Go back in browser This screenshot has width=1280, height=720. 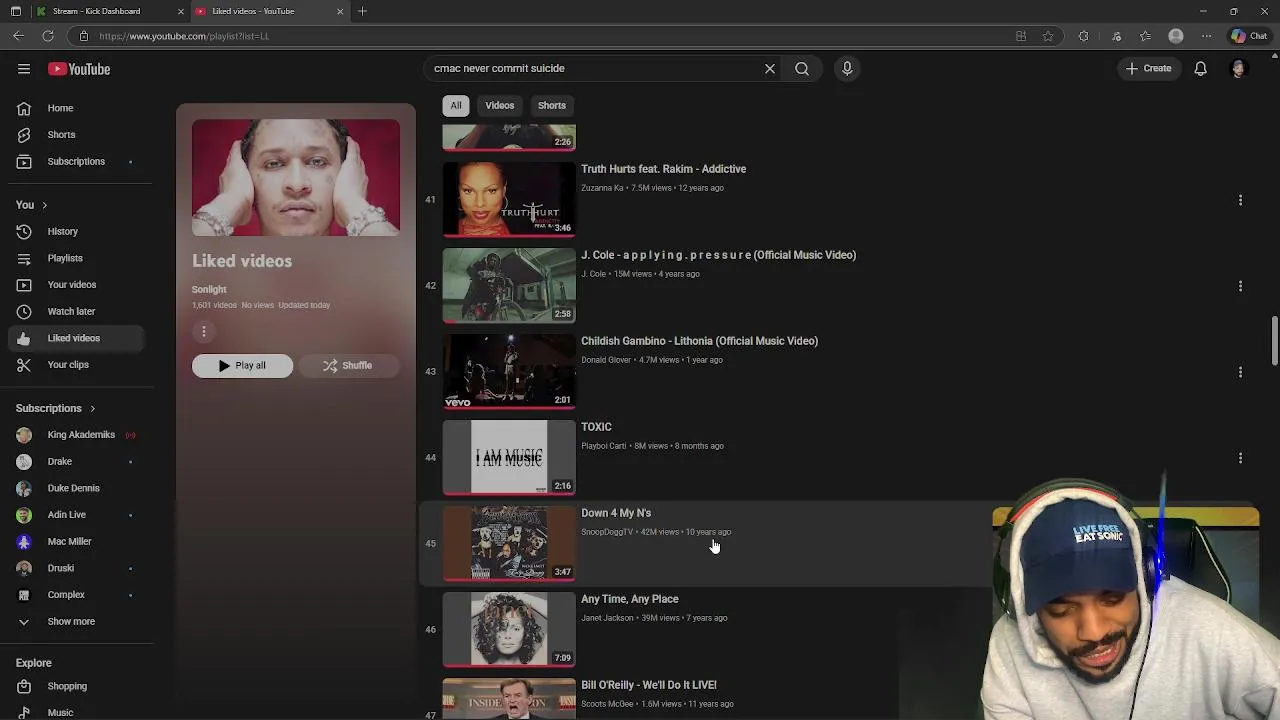point(18,36)
